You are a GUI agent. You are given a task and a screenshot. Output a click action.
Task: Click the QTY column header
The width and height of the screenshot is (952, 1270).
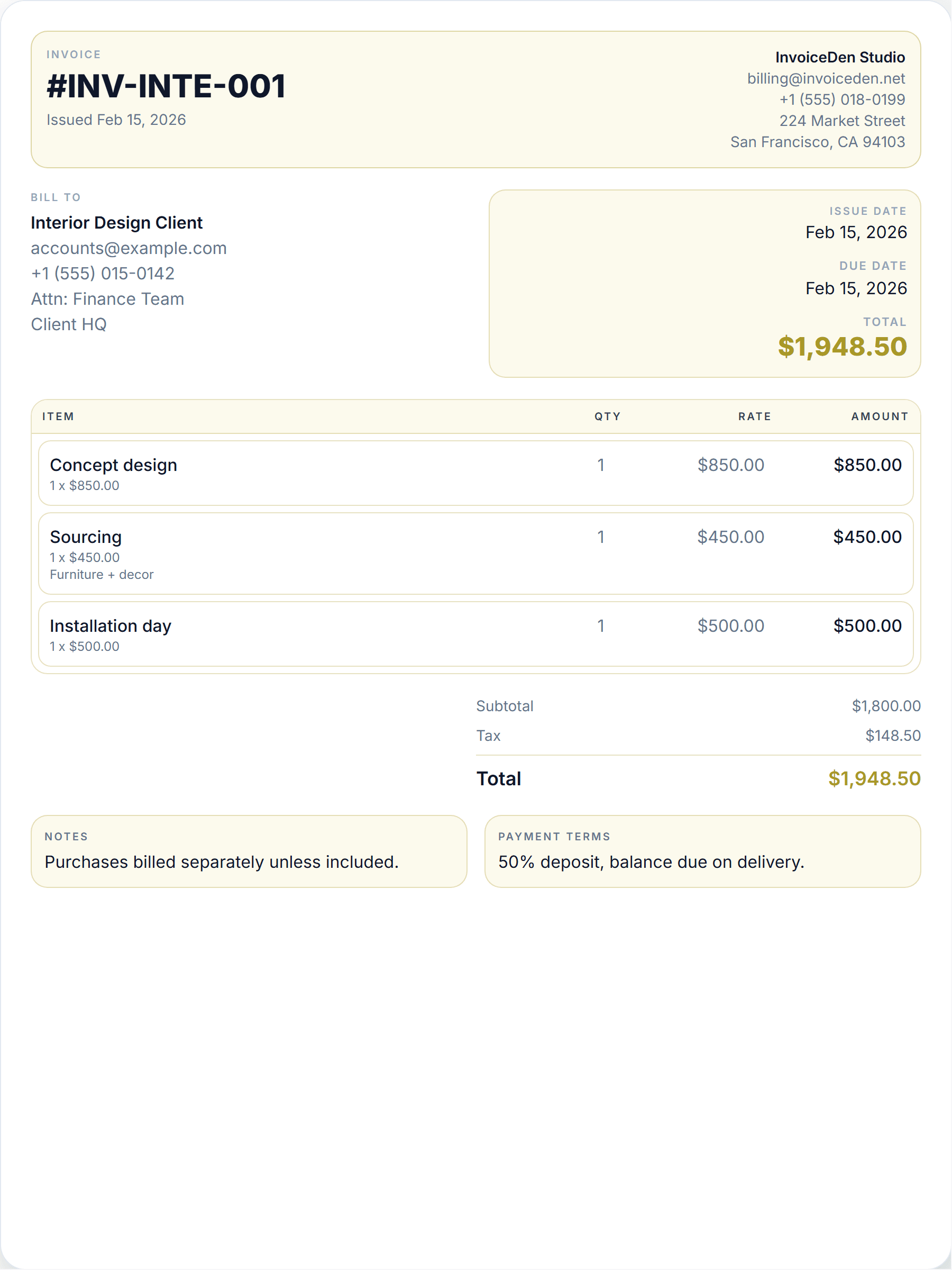tap(607, 416)
